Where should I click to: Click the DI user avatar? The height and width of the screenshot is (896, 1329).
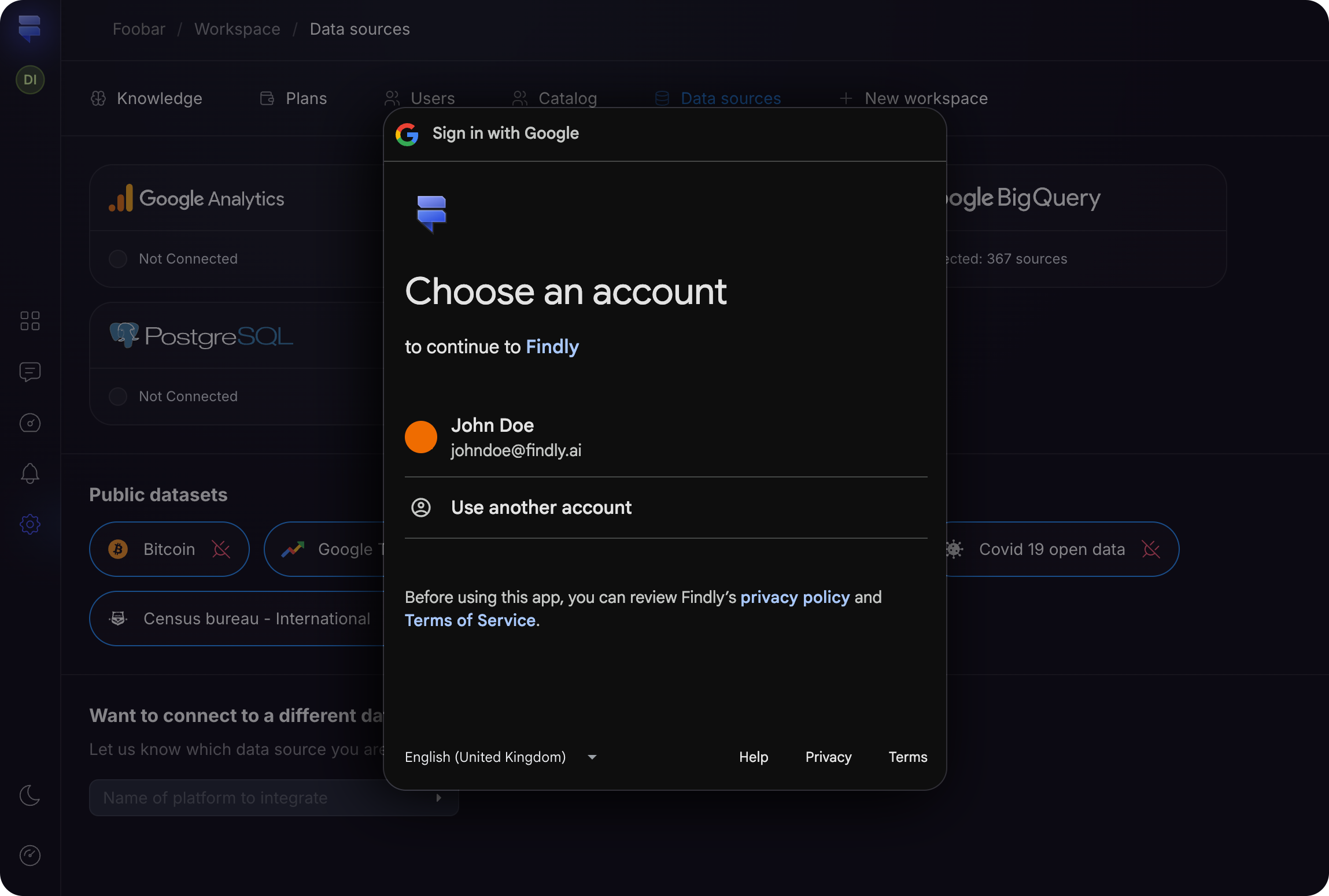[x=29, y=80]
